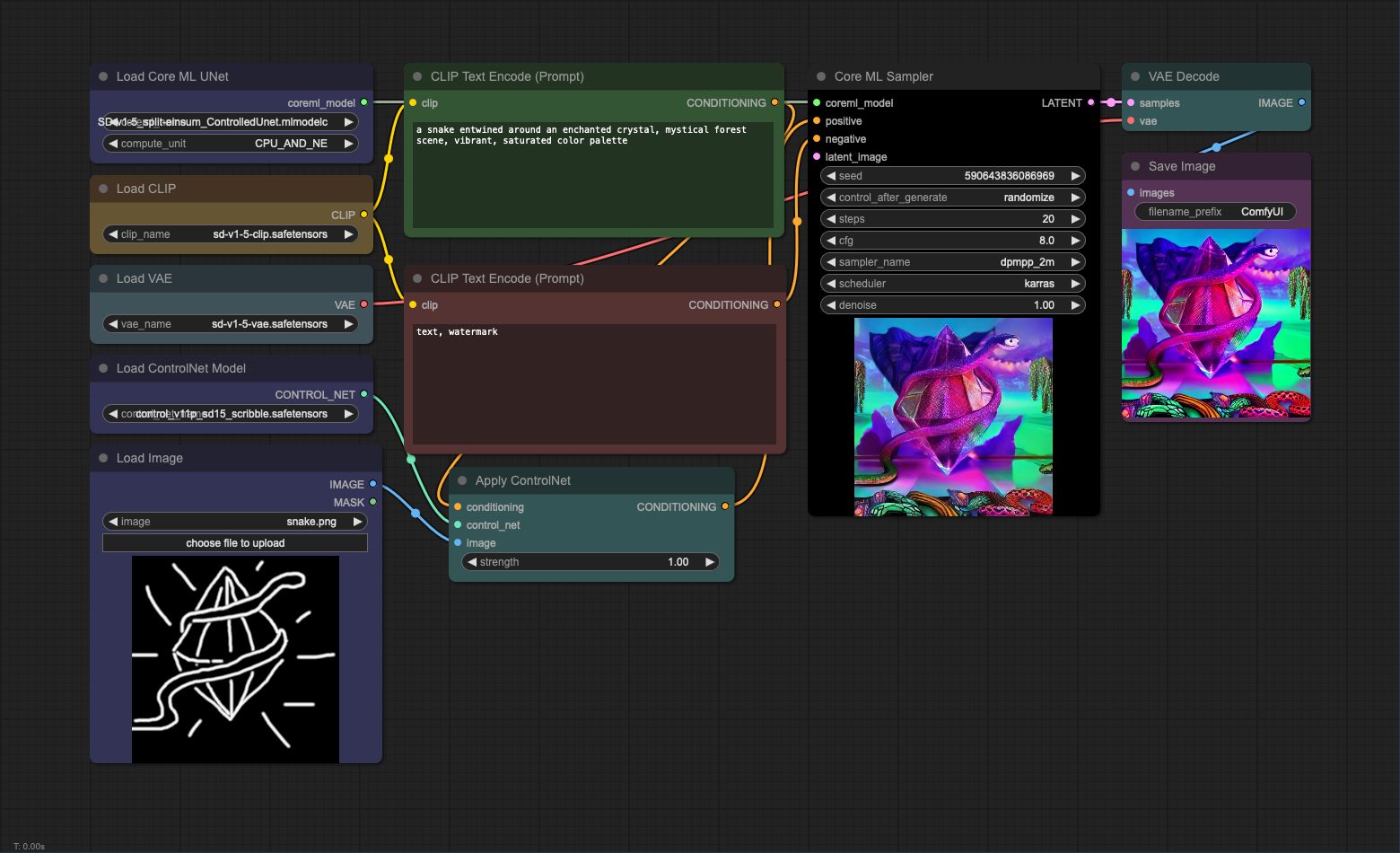Click the CONTROL_NET output socket
Screen dimensions: 1400x853
363,395
